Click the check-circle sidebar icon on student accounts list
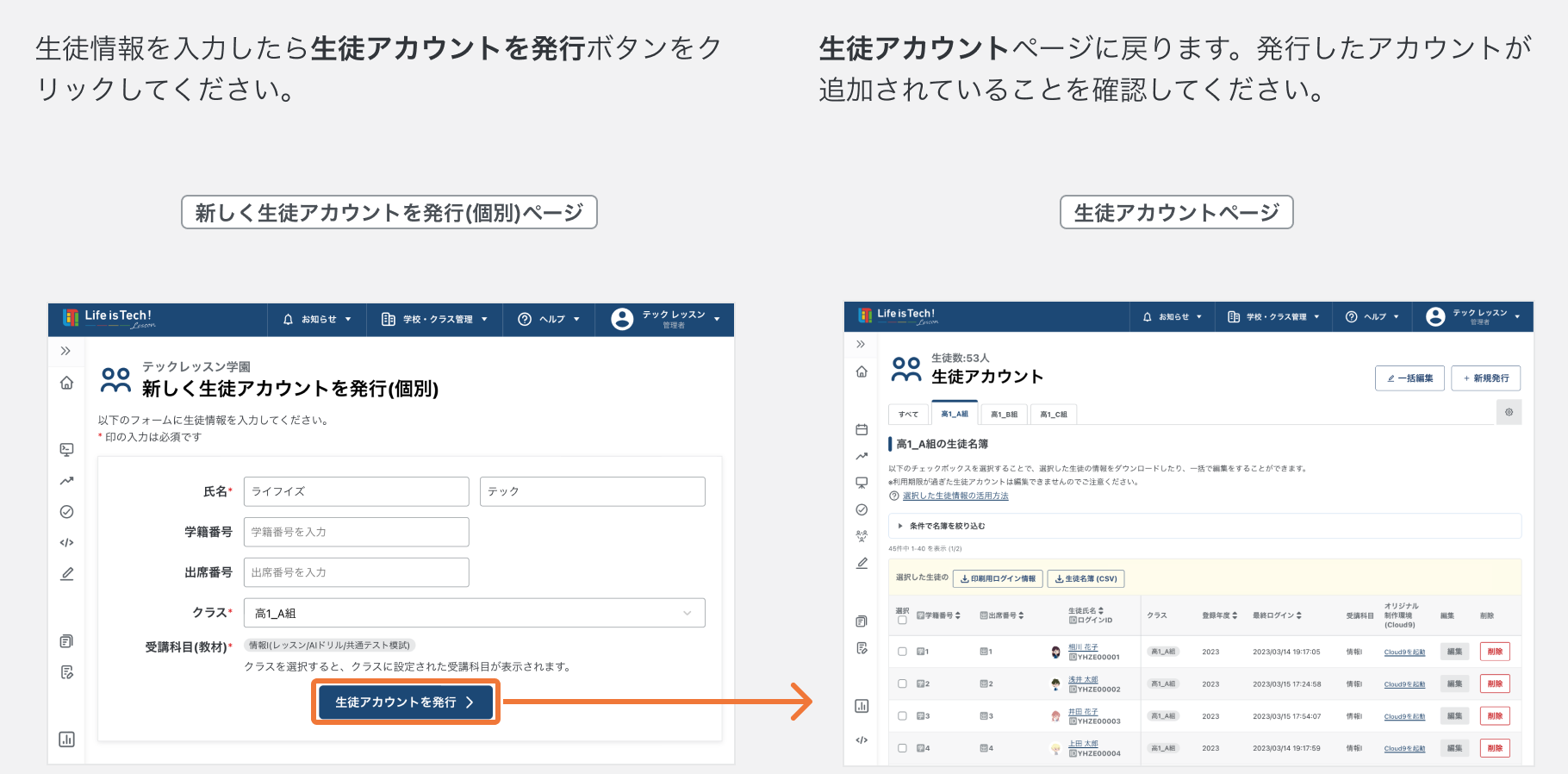1568x774 pixels. coord(862,509)
